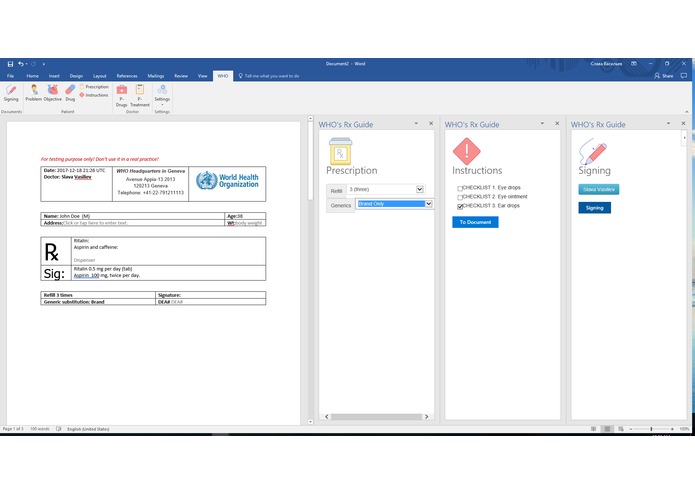Image resolution: width=695 pixels, height=494 pixels.
Task: Go to the Design tab
Action: [76, 76]
